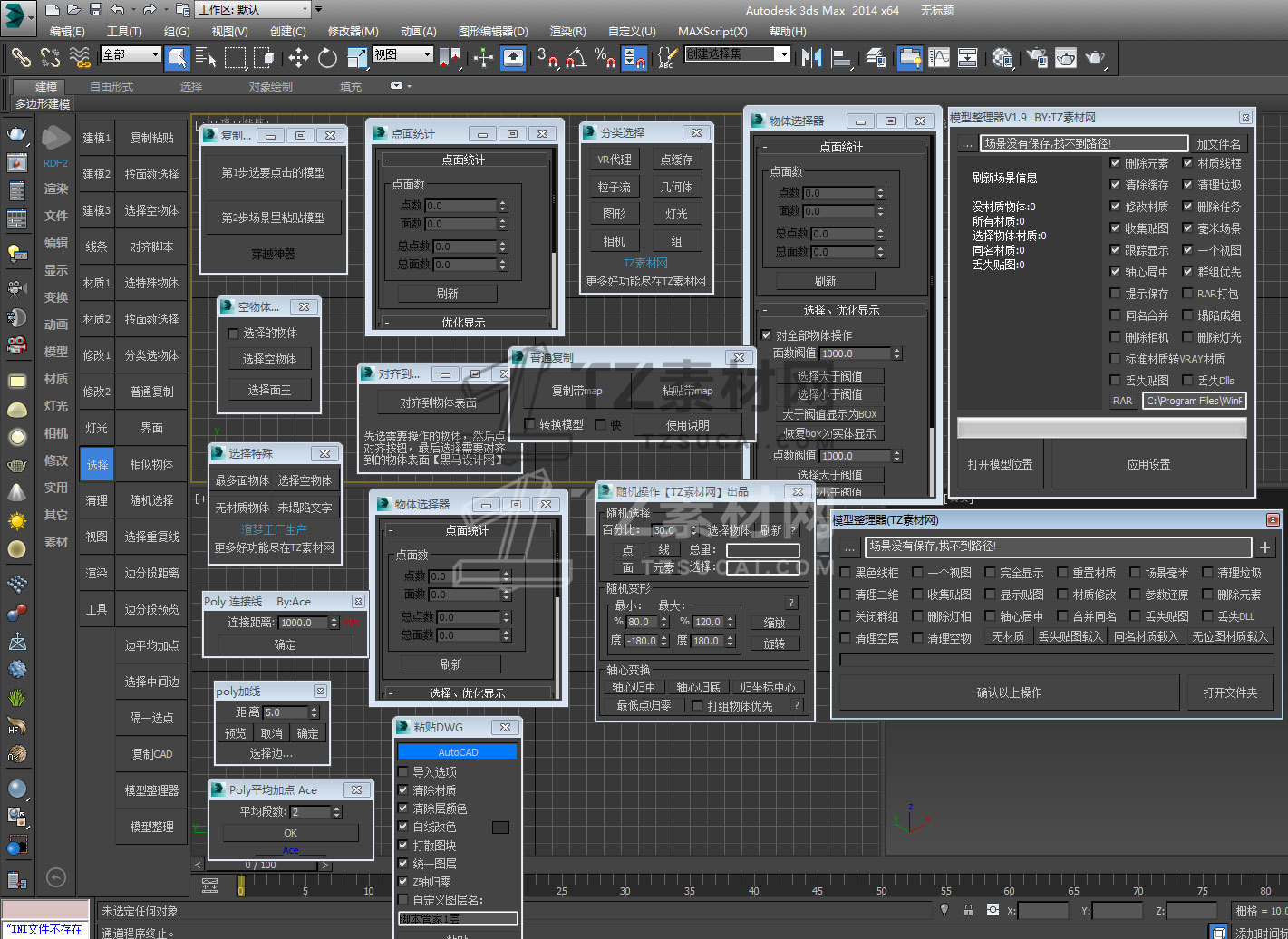Open the Layer Manager icon
Viewport: 1288px width, 939px height.
[876, 58]
